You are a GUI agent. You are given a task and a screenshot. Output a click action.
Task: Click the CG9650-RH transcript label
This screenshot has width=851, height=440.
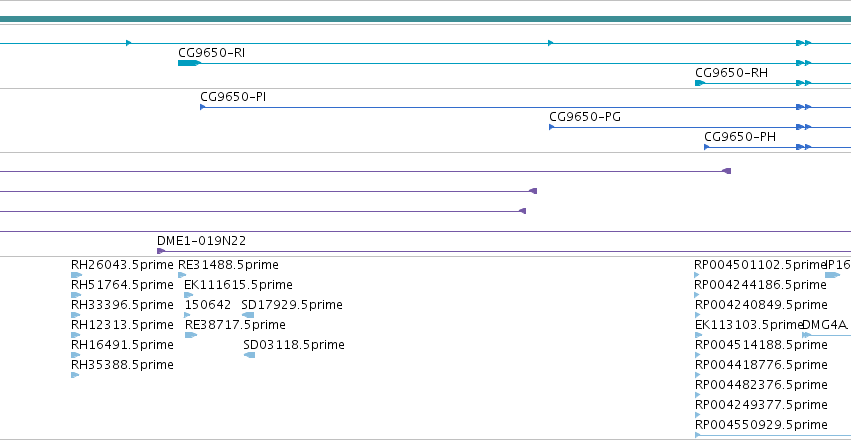tap(731, 73)
